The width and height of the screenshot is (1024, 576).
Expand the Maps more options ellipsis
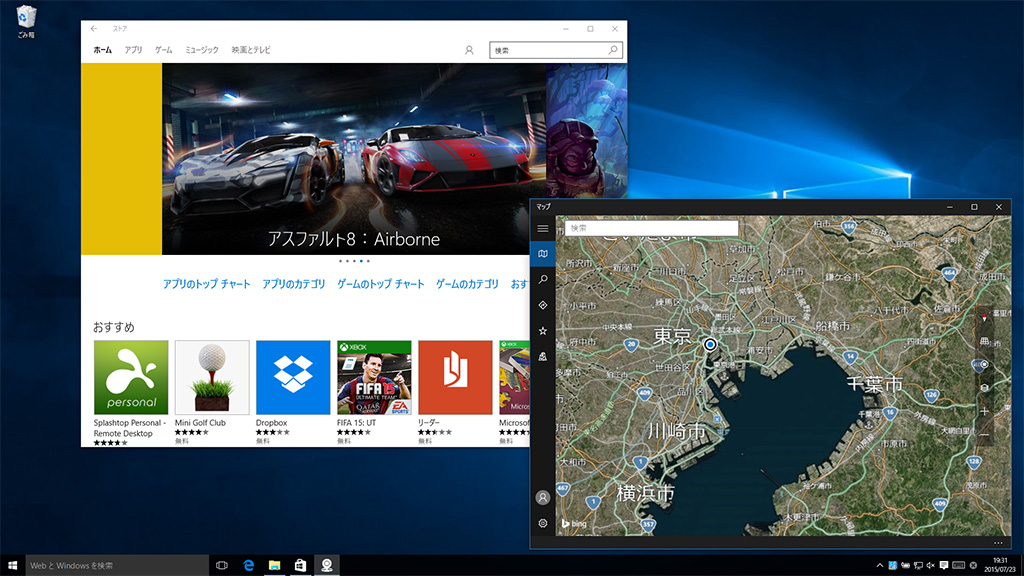click(x=998, y=542)
